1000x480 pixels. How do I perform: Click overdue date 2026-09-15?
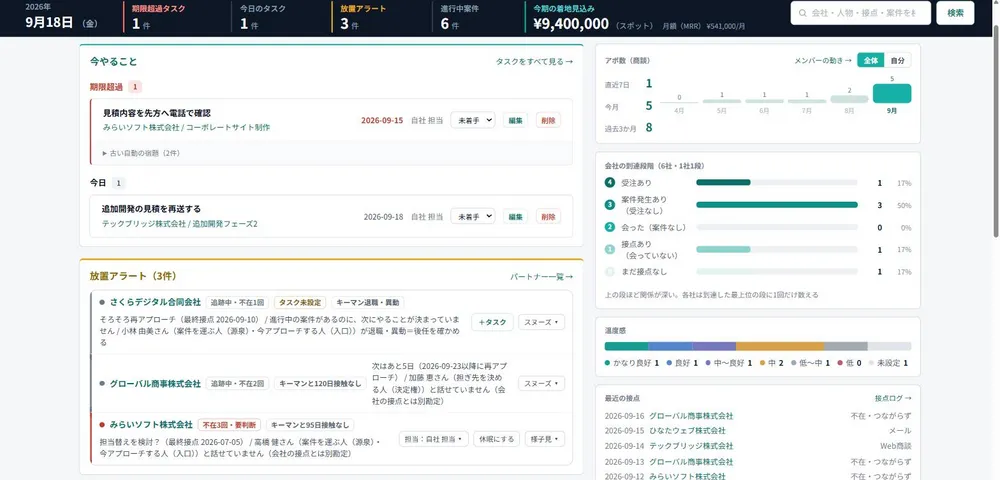(x=382, y=120)
